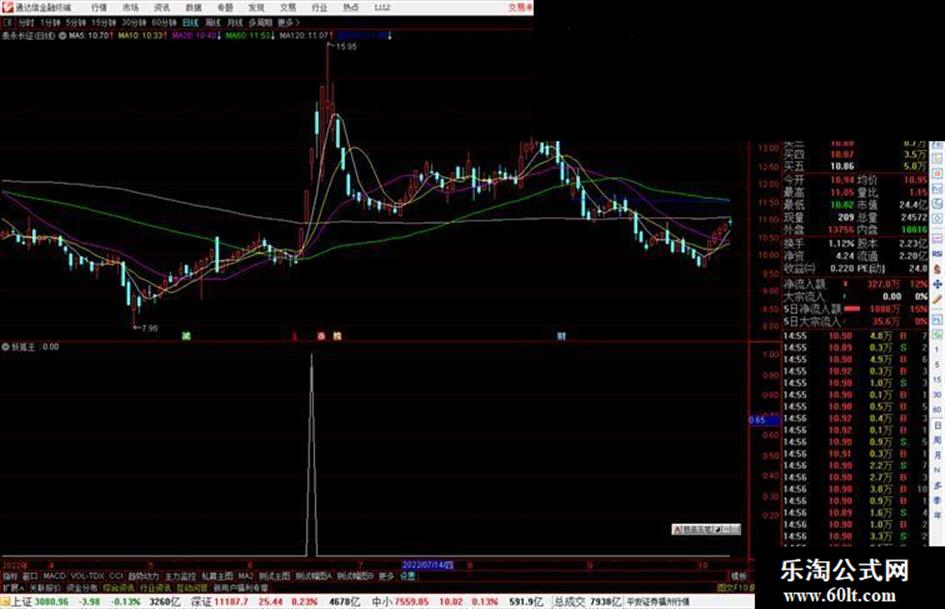Click the 指标 button at bottom left
The height and width of the screenshot is (609, 945).
click(10, 576)
